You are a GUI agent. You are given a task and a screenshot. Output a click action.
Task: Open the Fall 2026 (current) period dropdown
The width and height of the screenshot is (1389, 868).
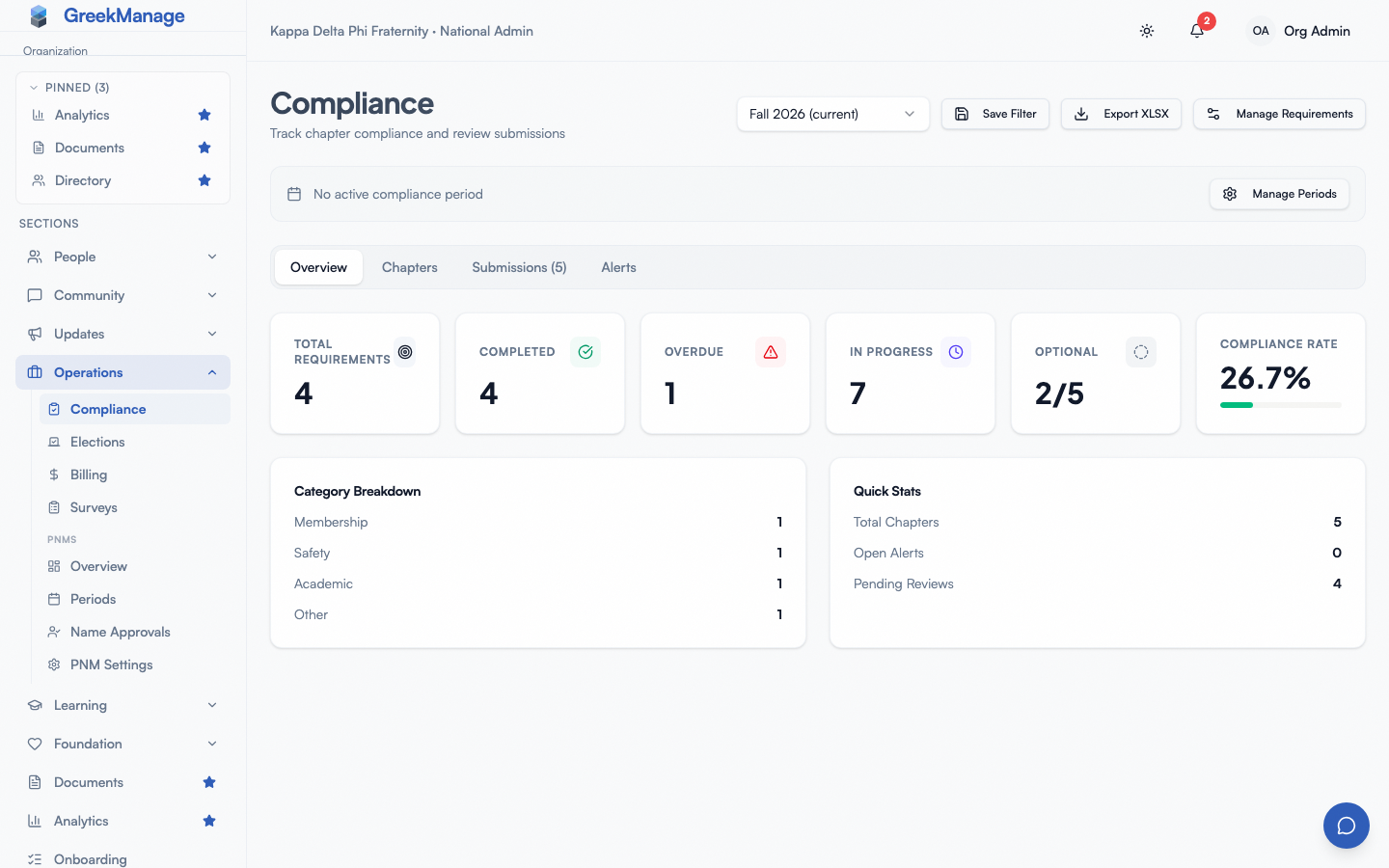coord(832,114)
